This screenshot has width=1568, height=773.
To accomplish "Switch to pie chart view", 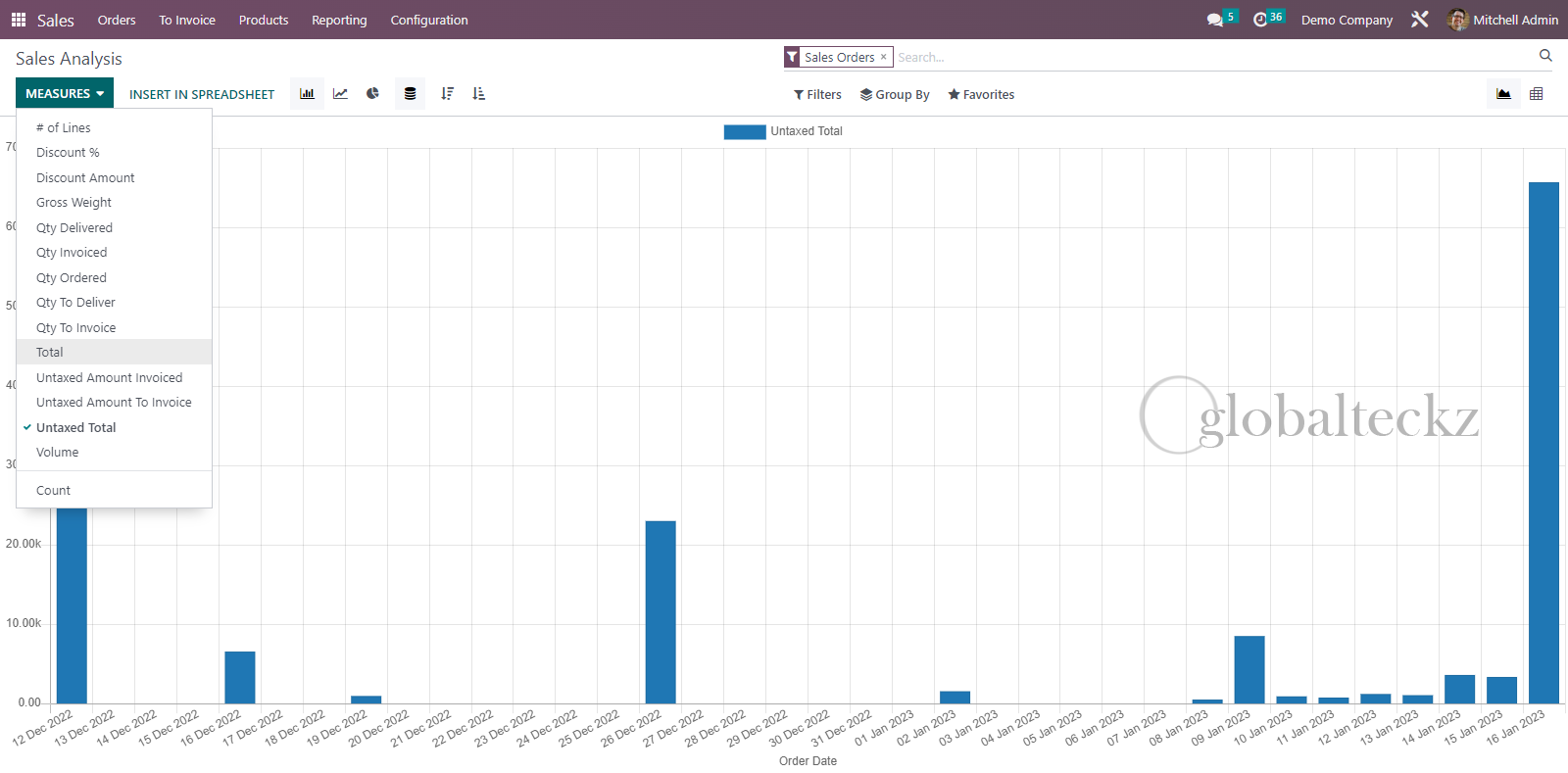I will click(x=373, y=94).
